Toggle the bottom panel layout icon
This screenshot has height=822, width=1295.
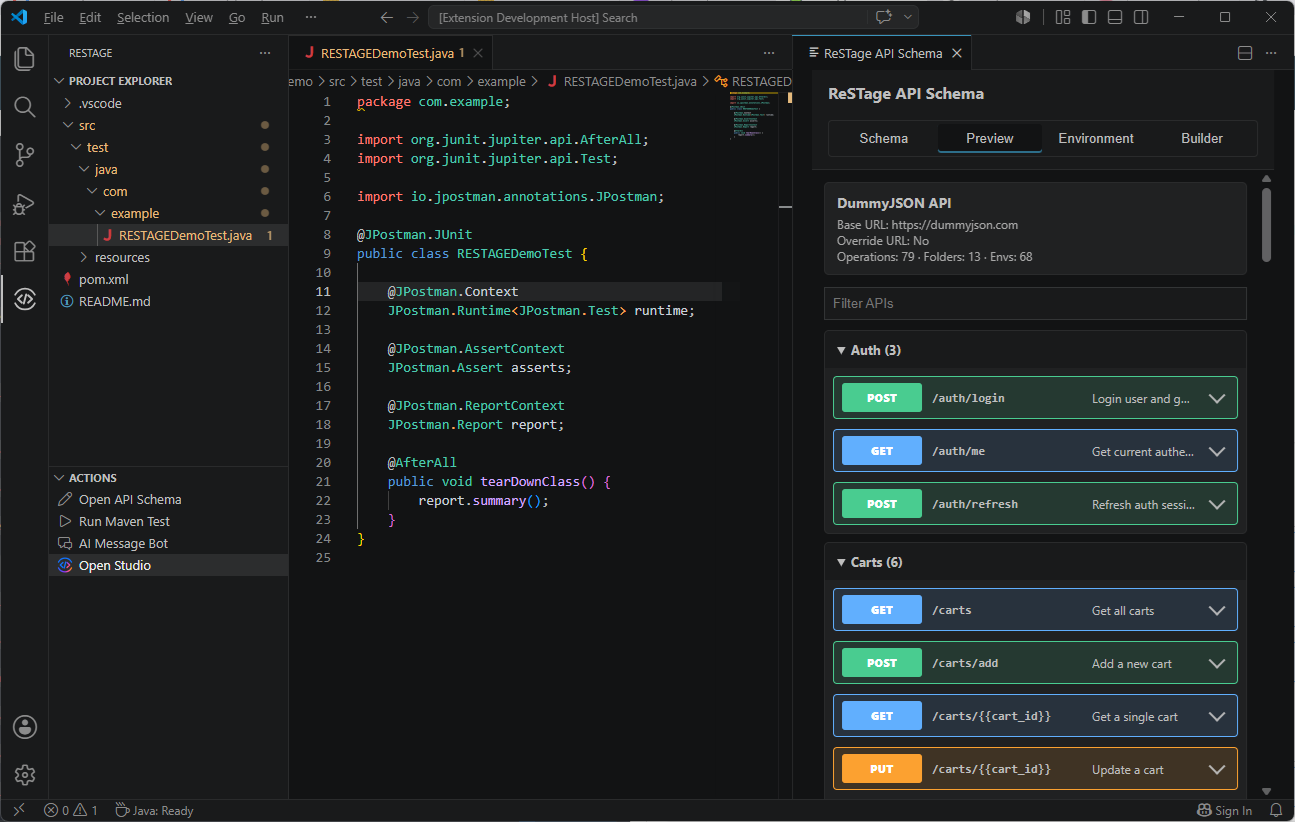[1115, 17]
